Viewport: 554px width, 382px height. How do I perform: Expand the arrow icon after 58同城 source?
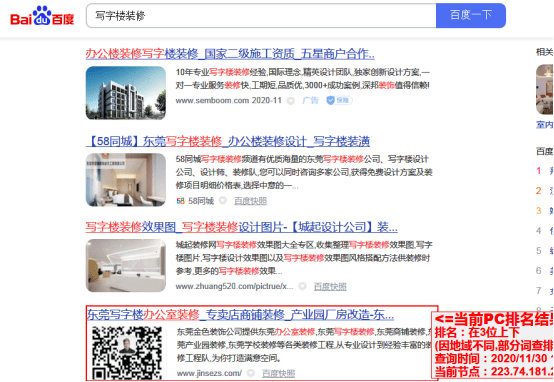pyautogui.click(x=223, y=201)
